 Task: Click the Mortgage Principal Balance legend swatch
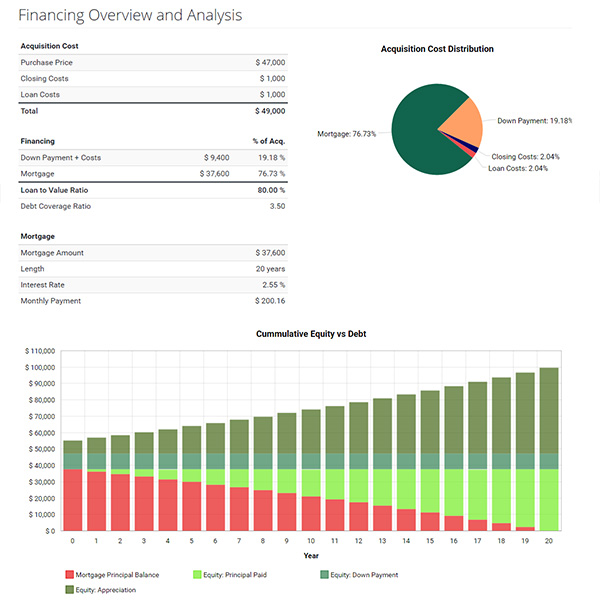pos(69,574)
